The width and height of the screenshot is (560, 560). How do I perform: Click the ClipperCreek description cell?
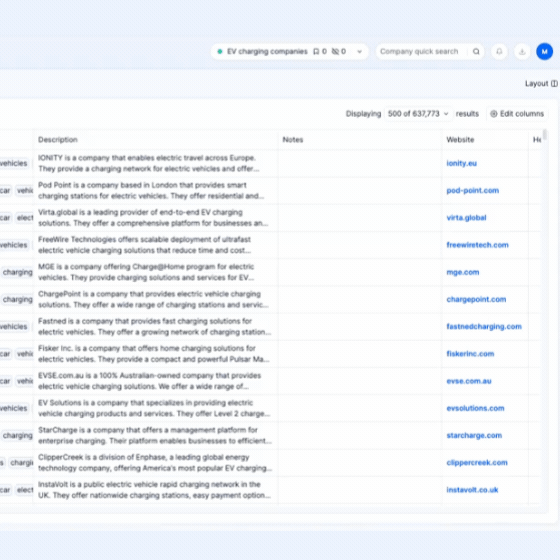[x=155, y=462]
